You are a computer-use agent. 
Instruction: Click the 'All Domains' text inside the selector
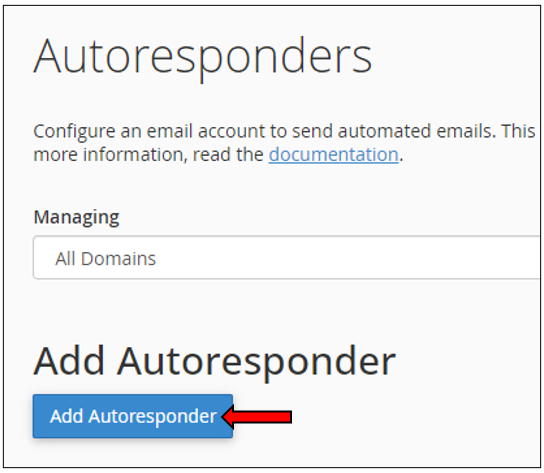(x=105, y=259)
